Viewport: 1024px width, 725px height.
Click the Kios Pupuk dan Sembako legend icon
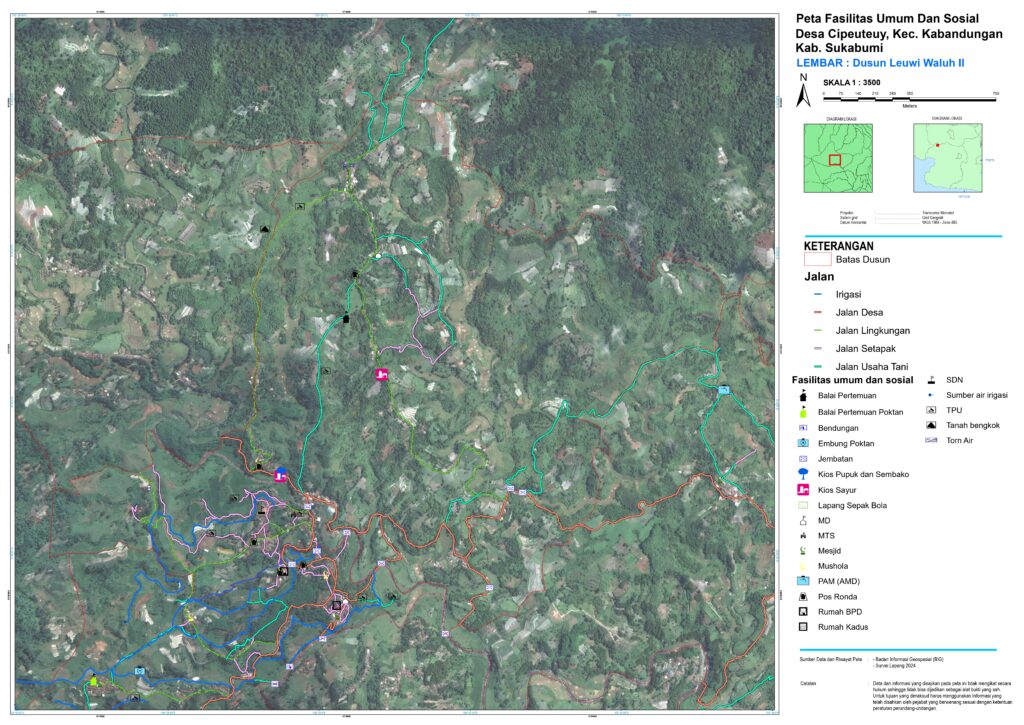pos(803,473)
